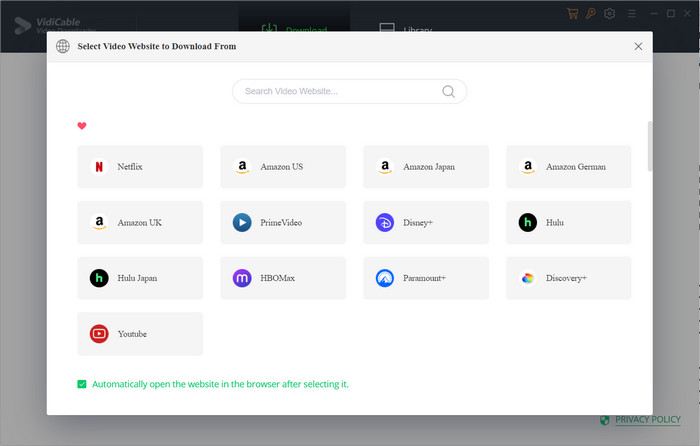Click the "Youtube" label text

[132, 334]
